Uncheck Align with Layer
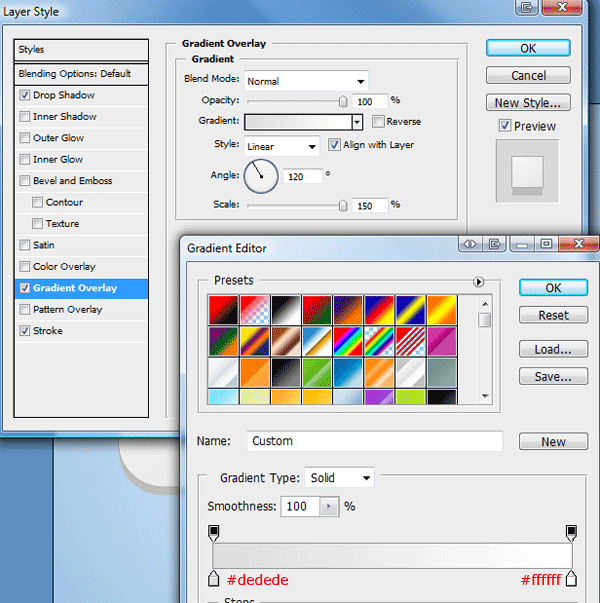This screenshot has height=603, width=600. (334, 145)
